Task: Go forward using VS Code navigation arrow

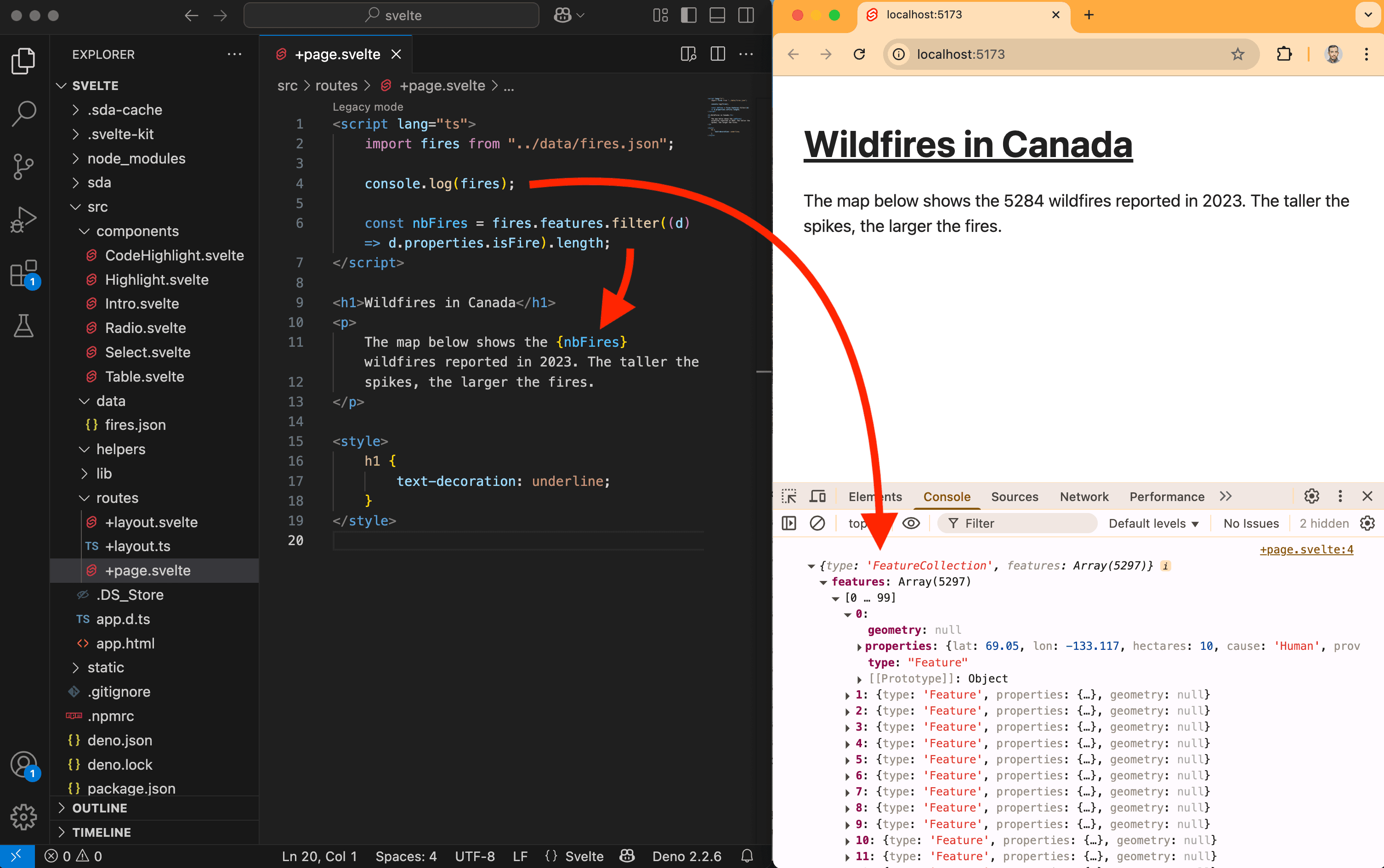Action: (x=221, y=16)
